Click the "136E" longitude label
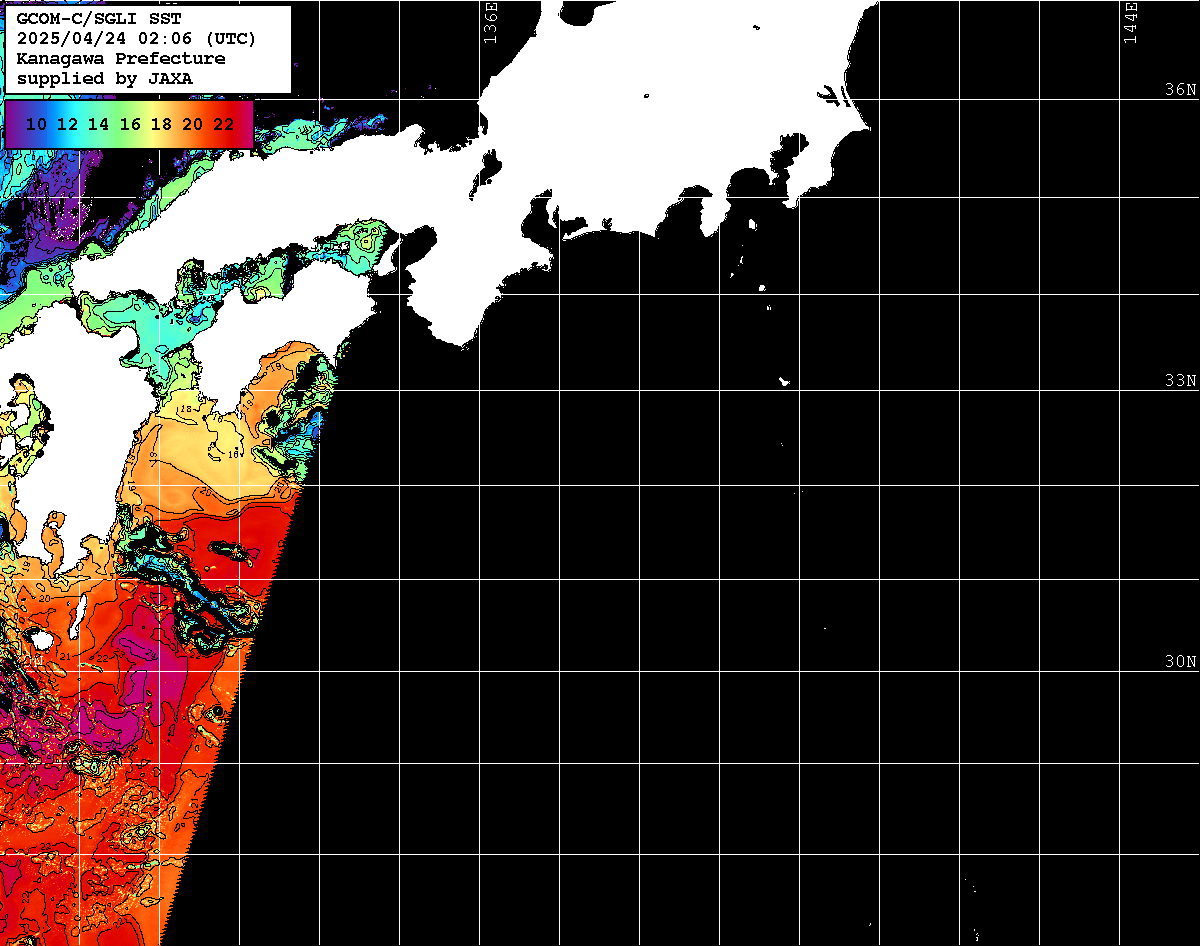 pos(490,22)
